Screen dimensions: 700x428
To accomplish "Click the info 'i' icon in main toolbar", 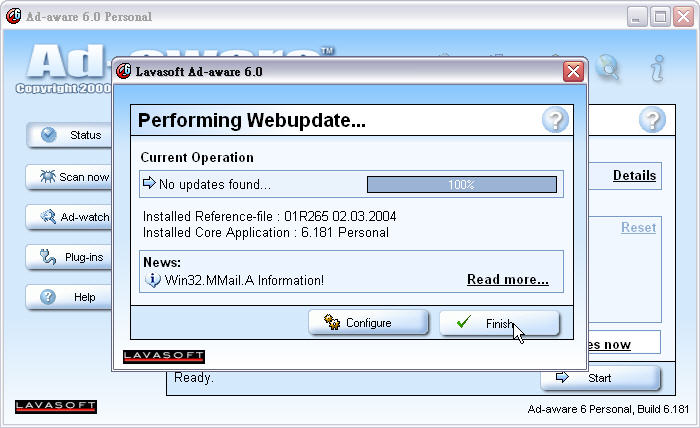I will [x=657, y=68].
